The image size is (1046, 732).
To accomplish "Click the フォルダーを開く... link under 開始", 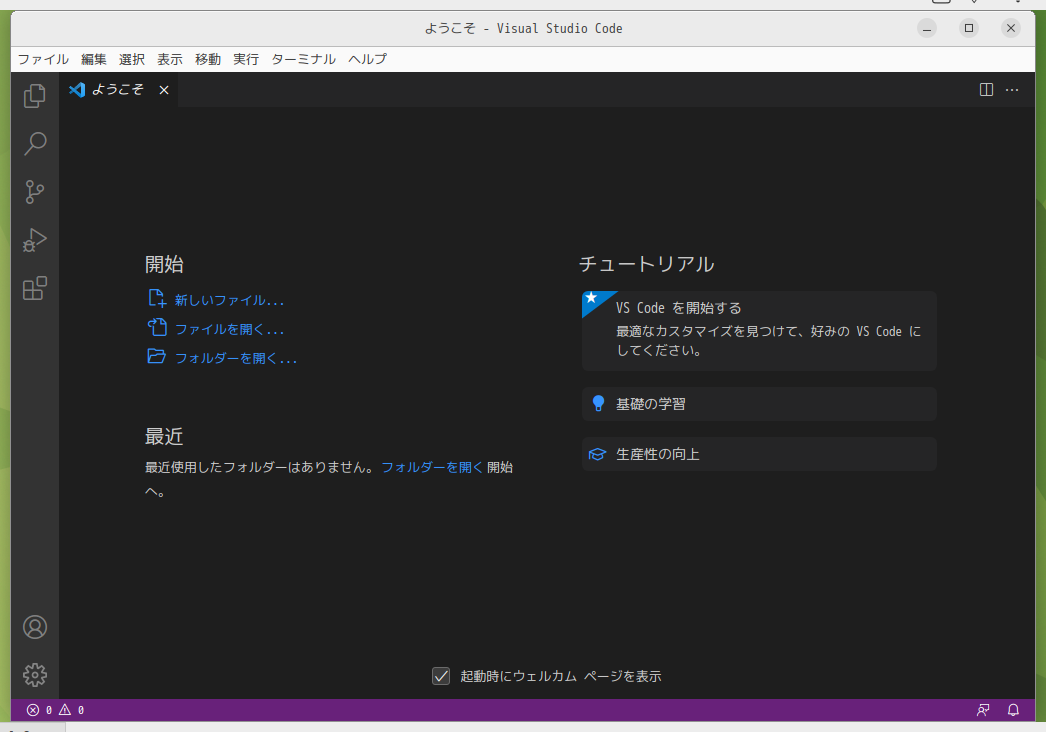I will tap(236, 358).
